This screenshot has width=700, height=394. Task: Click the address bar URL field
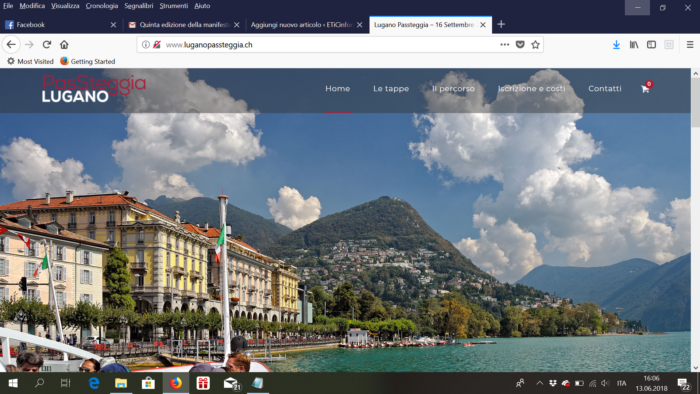pos(330,45)
